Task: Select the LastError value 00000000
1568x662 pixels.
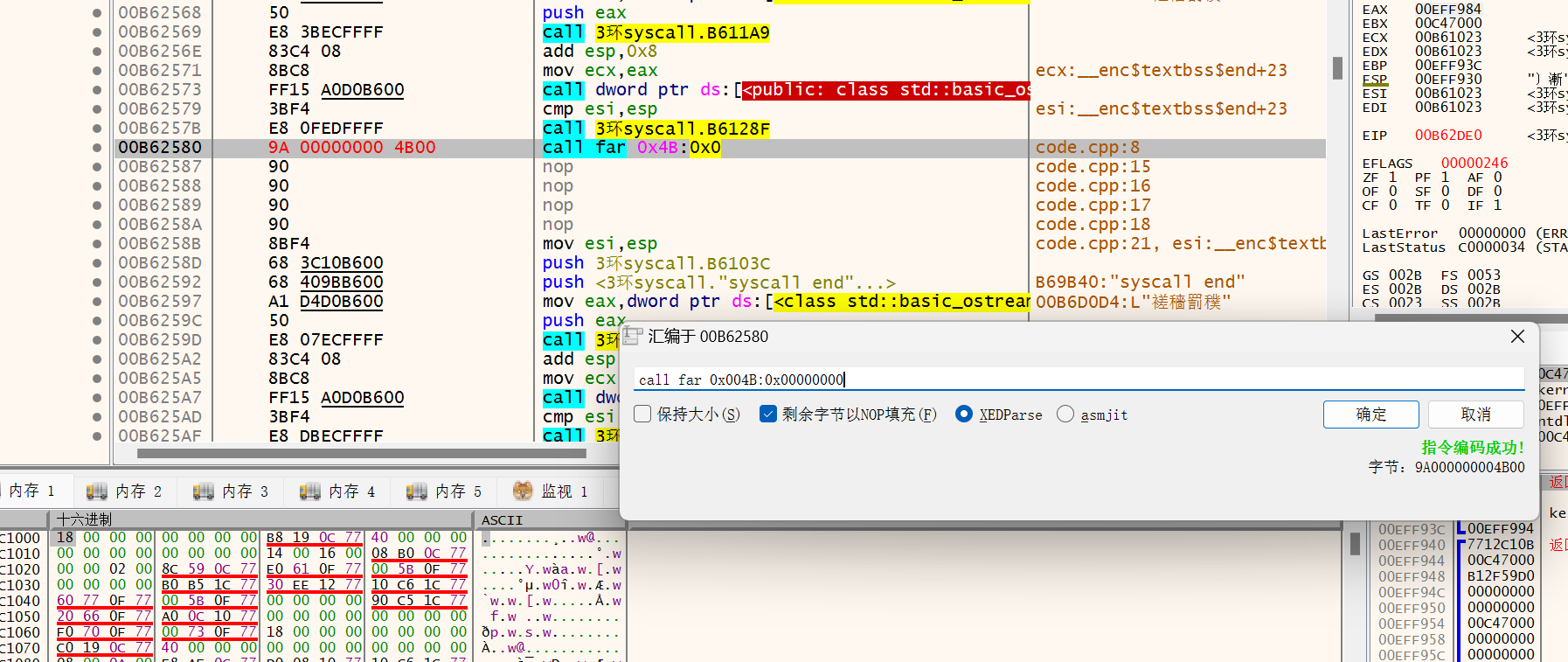Action: click(x=1492, y=233)
